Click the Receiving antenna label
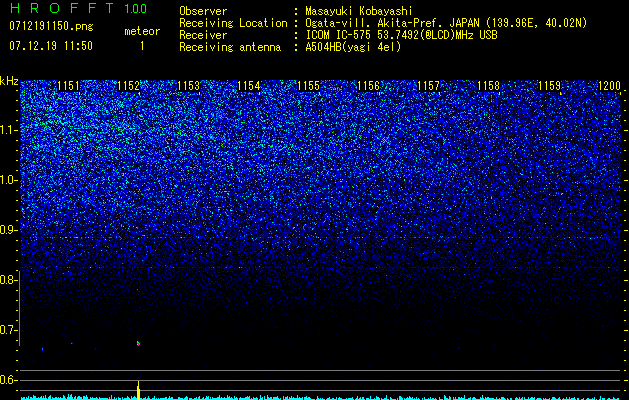Viewport: 629px width, 400px height. pyautogui.click(x=230, y=47)
